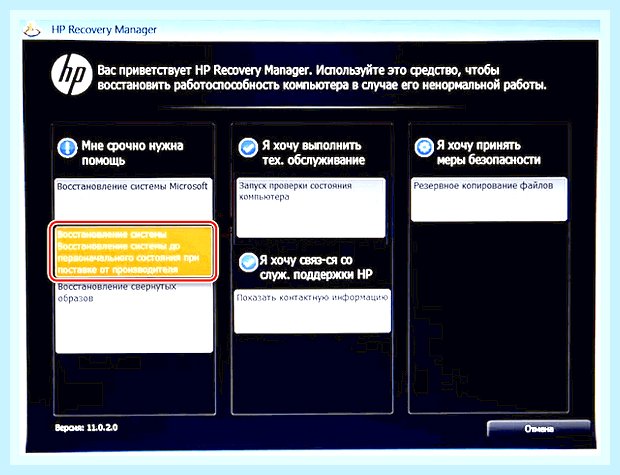Choose 'Резервное копирование файлов'

[x=489, y=199]
